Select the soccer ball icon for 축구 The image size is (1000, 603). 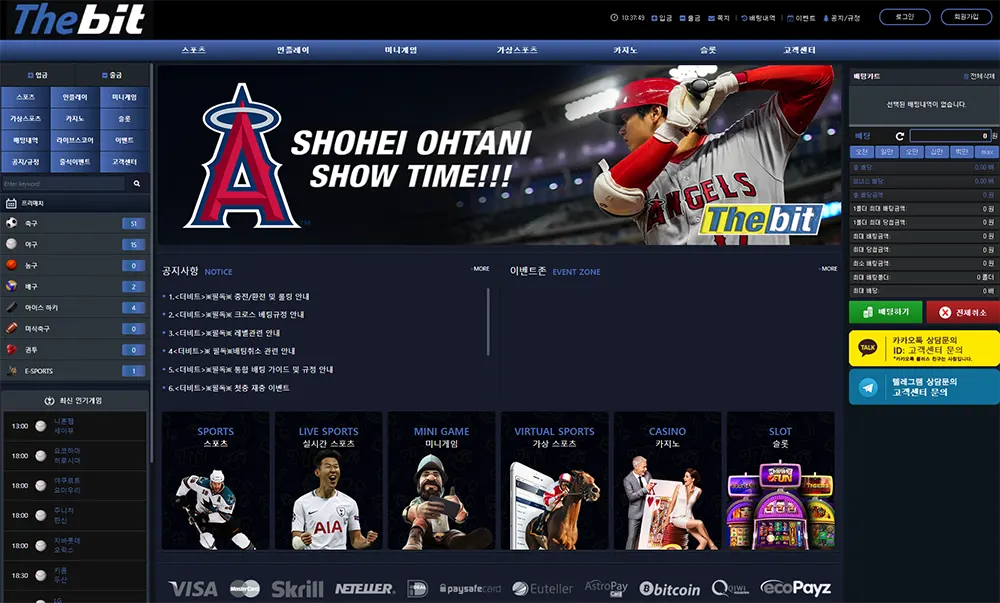point(11,223)
